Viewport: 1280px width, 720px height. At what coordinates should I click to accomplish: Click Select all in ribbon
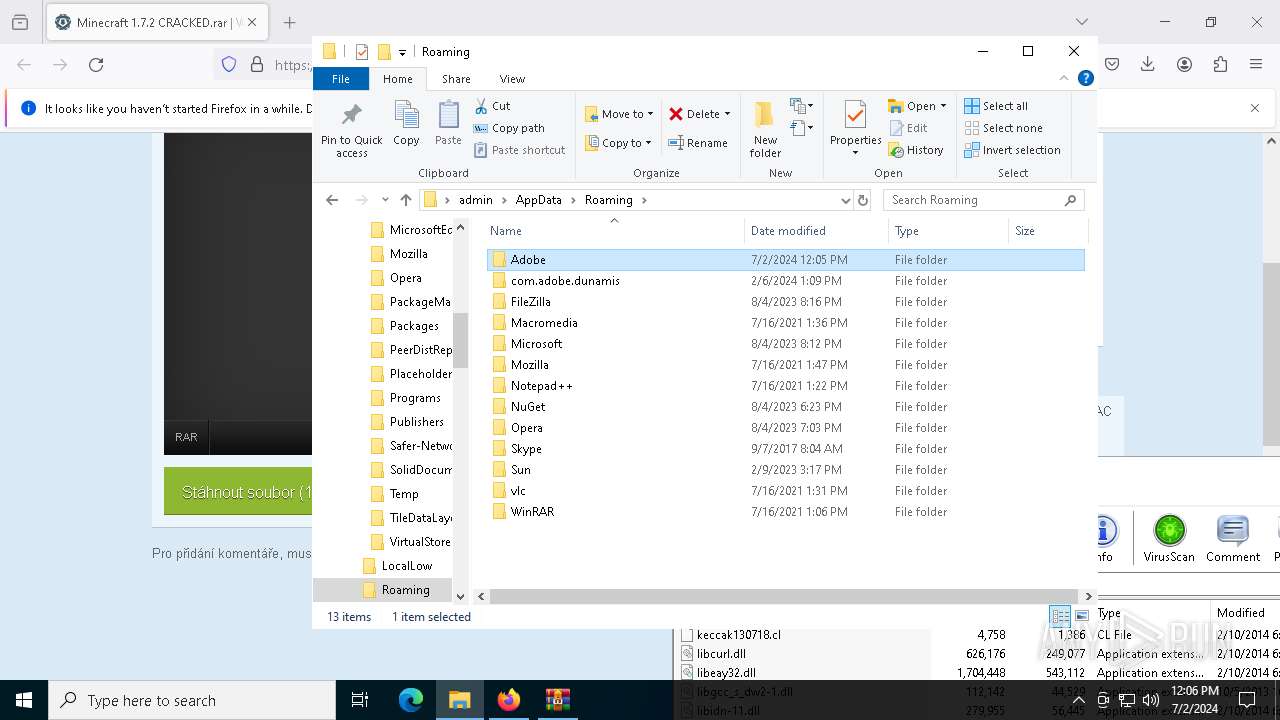click(x=996, y=106)
